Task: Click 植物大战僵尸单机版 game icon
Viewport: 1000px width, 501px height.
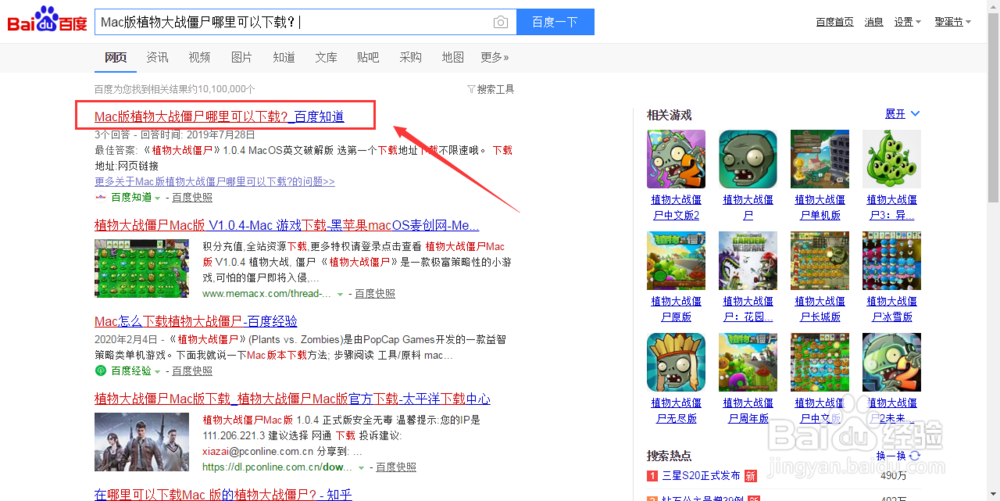Action: coord(820,159)
